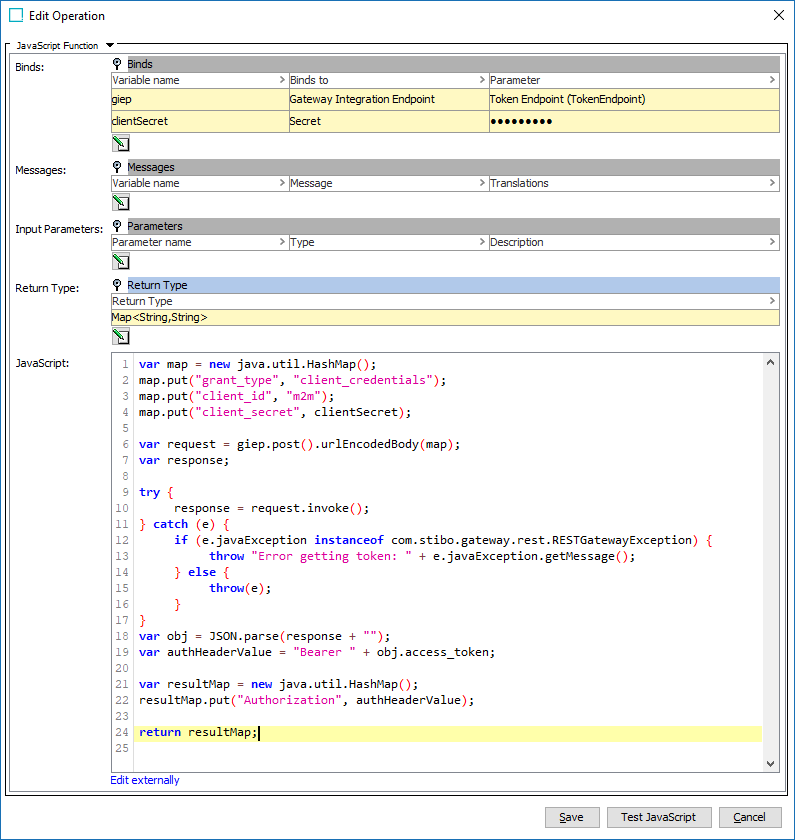This screenshot has width=795, height=840.
Task: Open the JavaScript Function type dropdown
Action: pyautogui.click(x=110, y=45)
